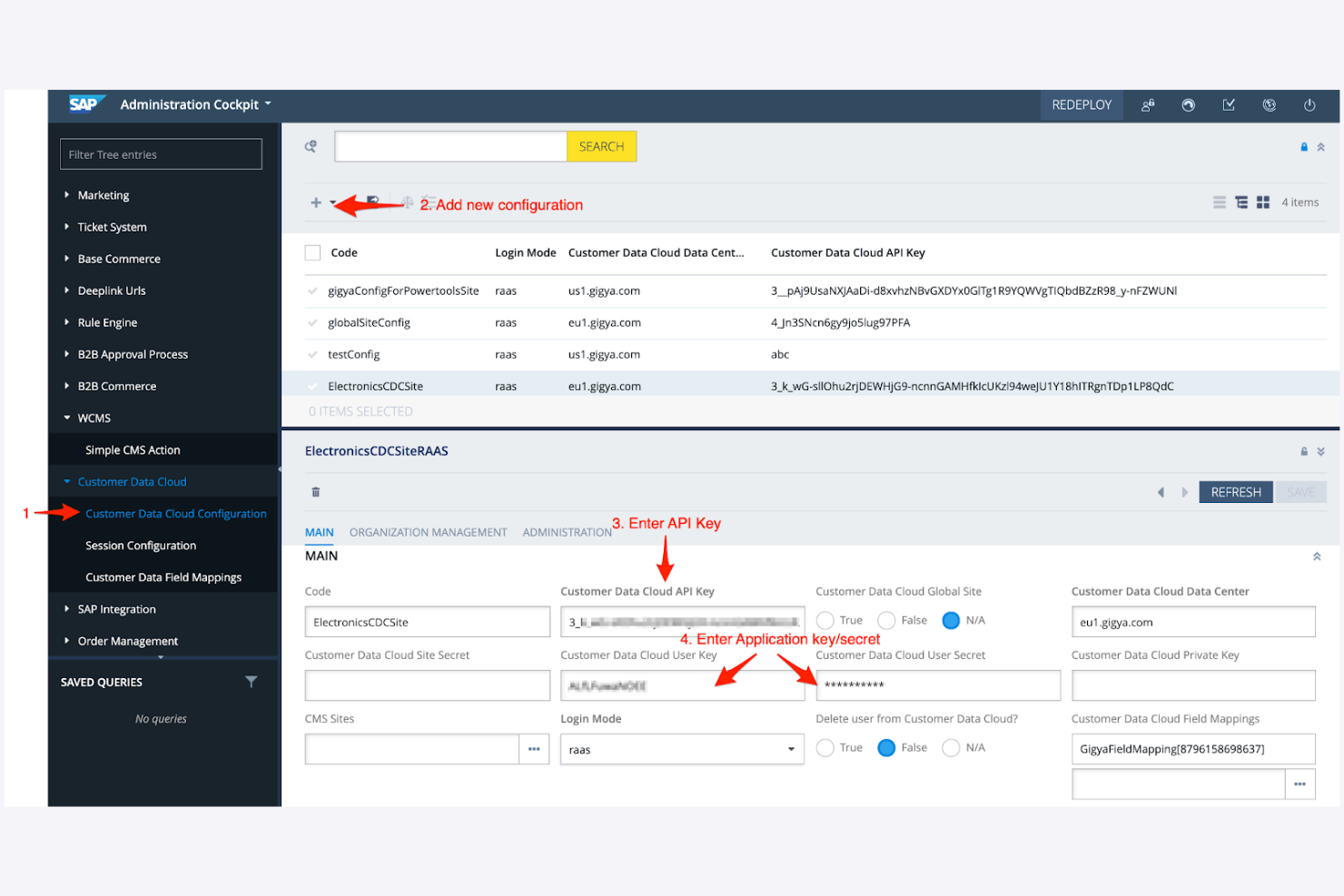Open the grid view icon above the item list

pos(1263,202)
